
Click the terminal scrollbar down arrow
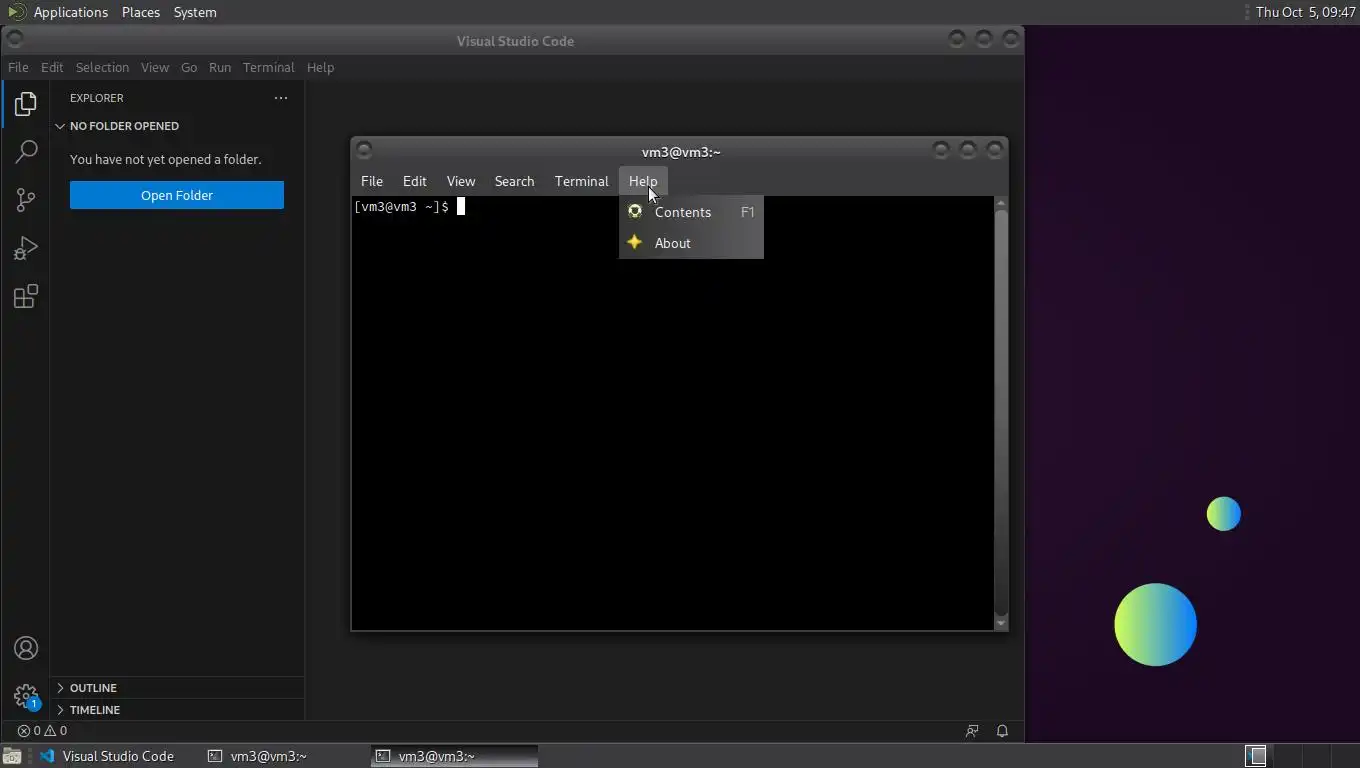coord(1001,623)
